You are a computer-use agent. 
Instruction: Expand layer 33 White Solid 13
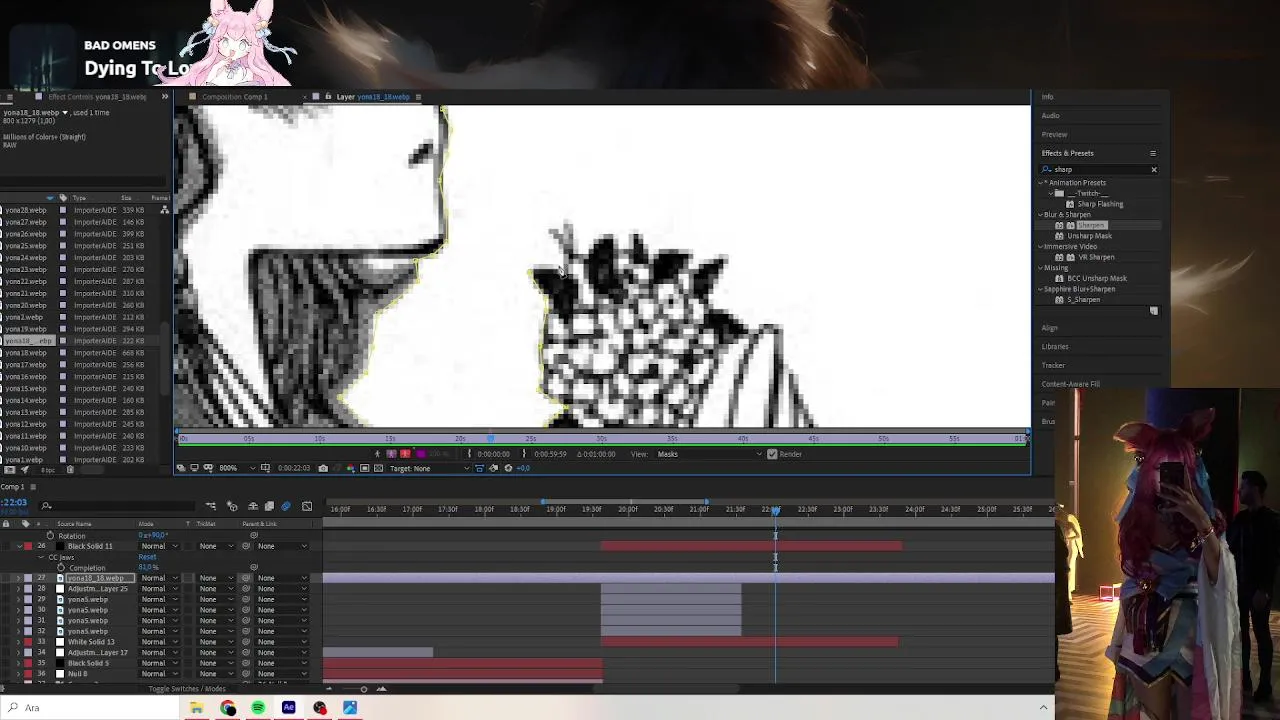(x=18, y=642)
